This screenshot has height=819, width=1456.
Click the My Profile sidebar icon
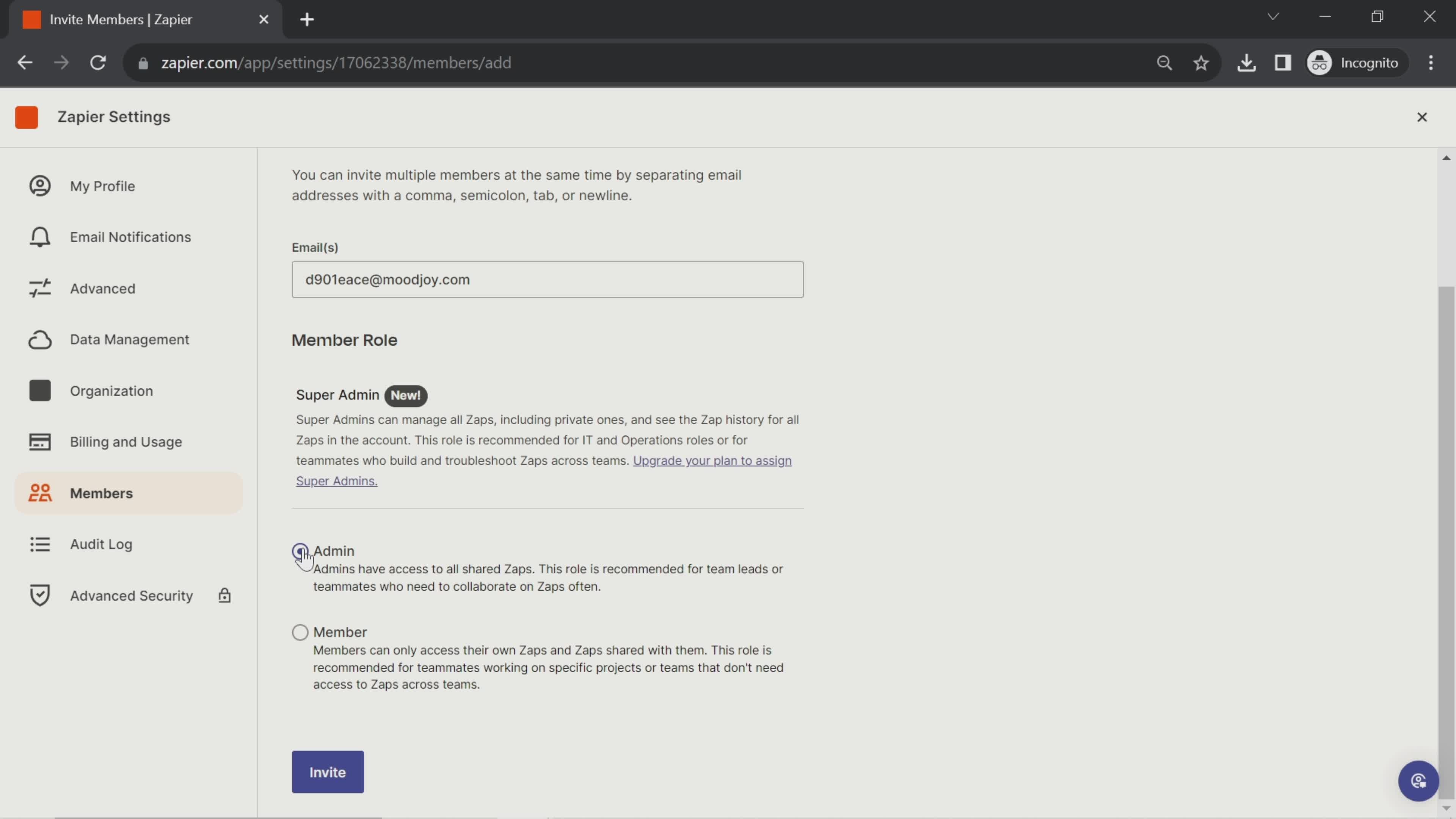click(x=40, y=186)
